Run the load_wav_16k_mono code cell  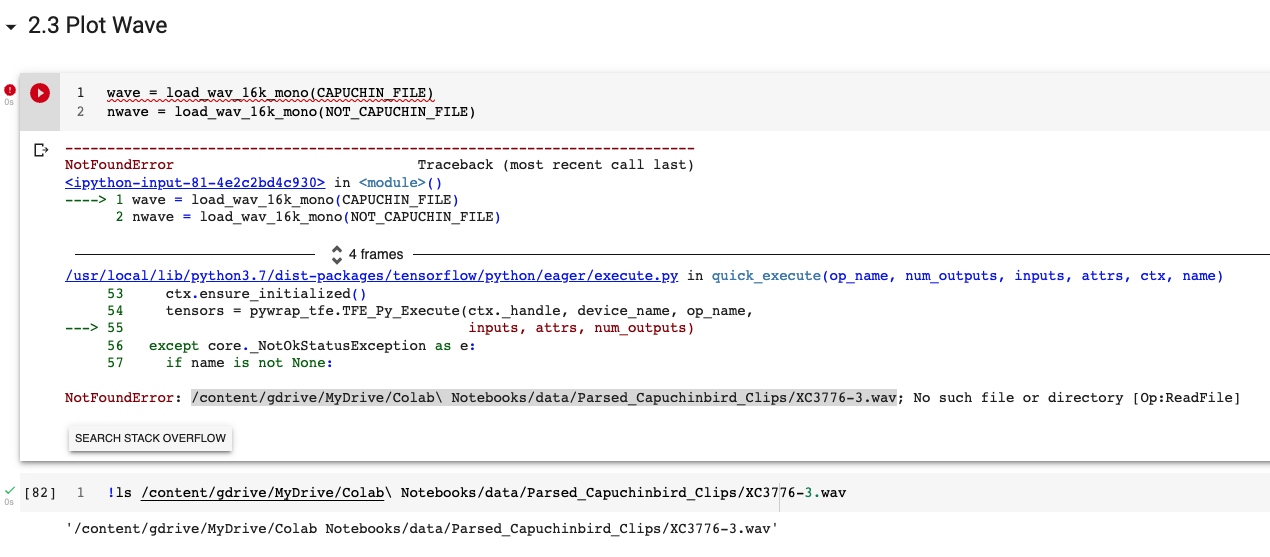pyautogui.click(x=40, y=93)
